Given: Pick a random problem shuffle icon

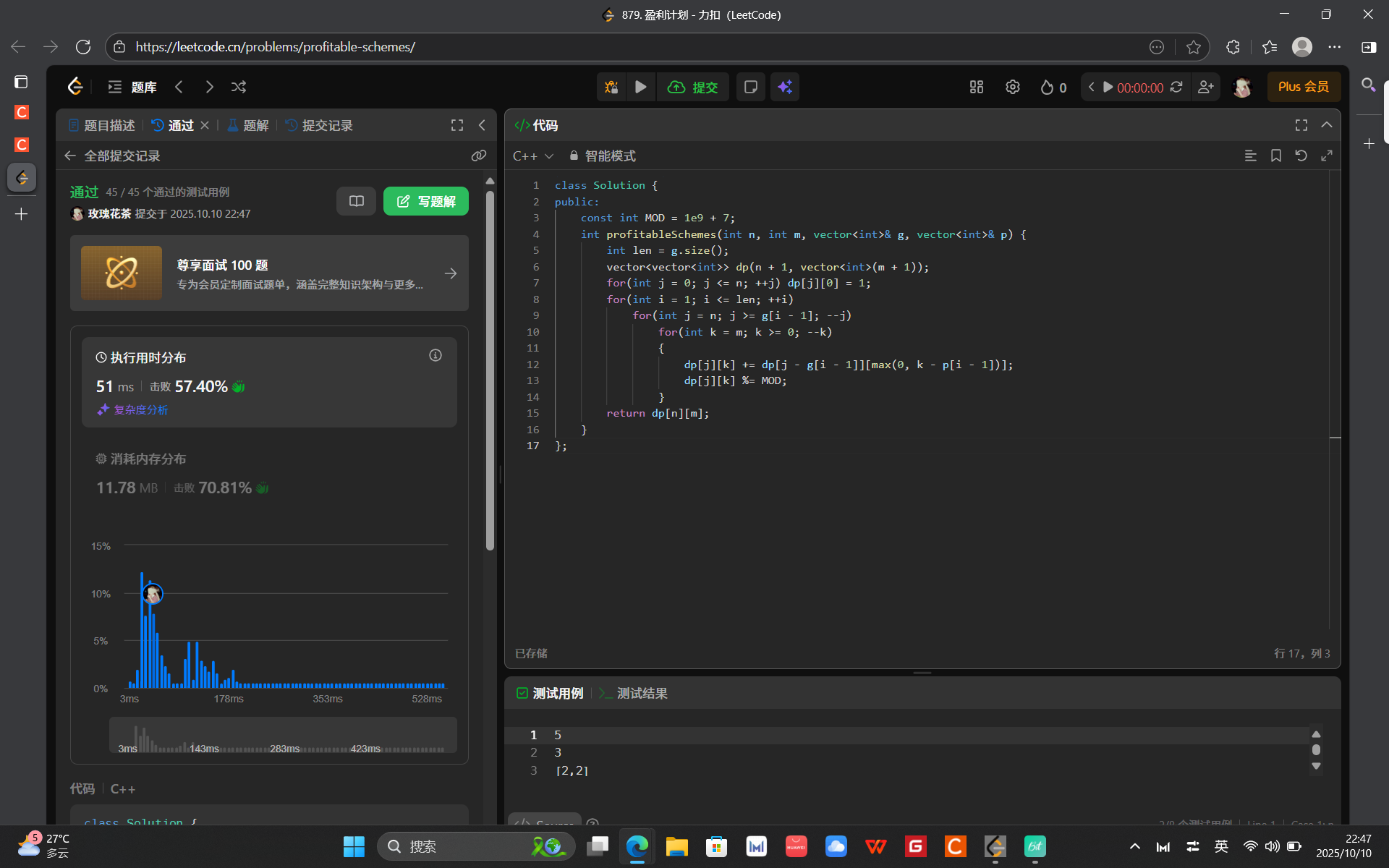Looking at the screenshot, I should click(x=238, y=87).
